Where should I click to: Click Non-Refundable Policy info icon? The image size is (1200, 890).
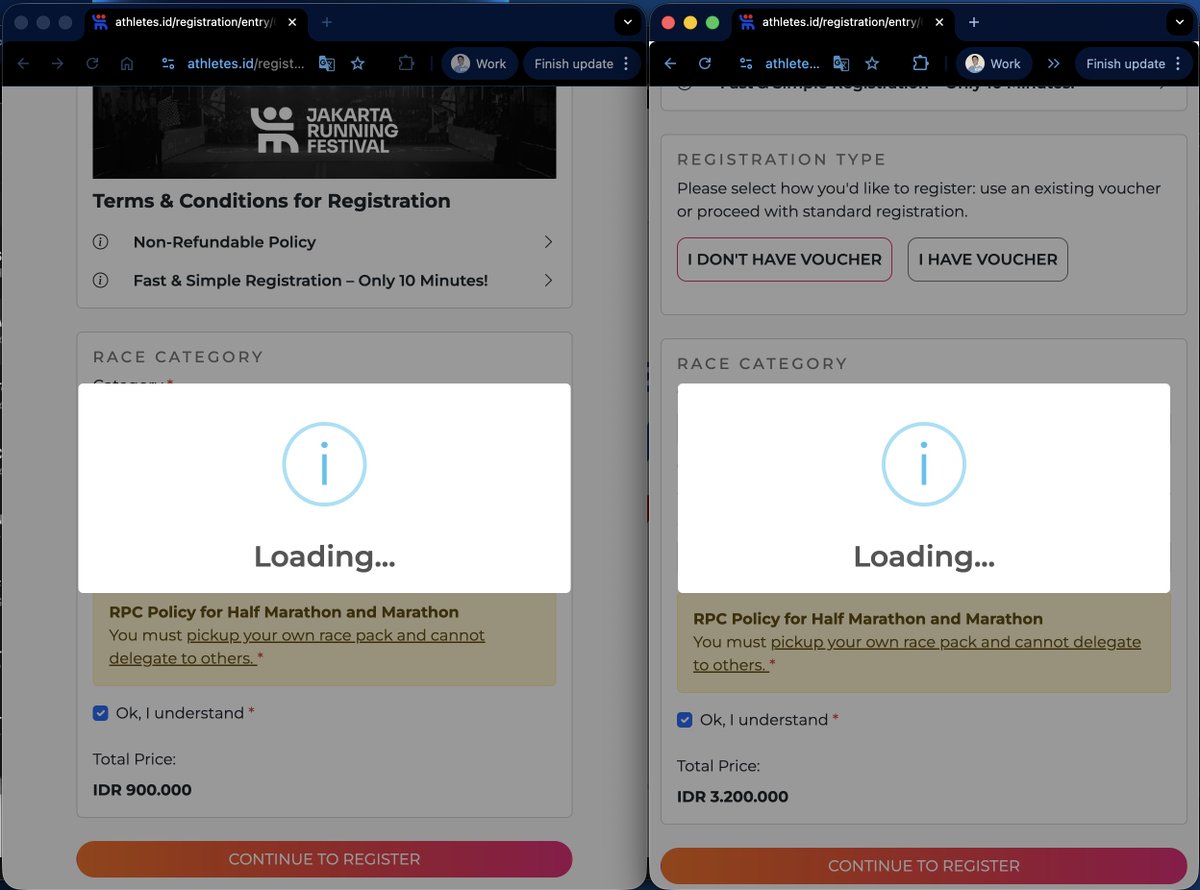point(100,242)
